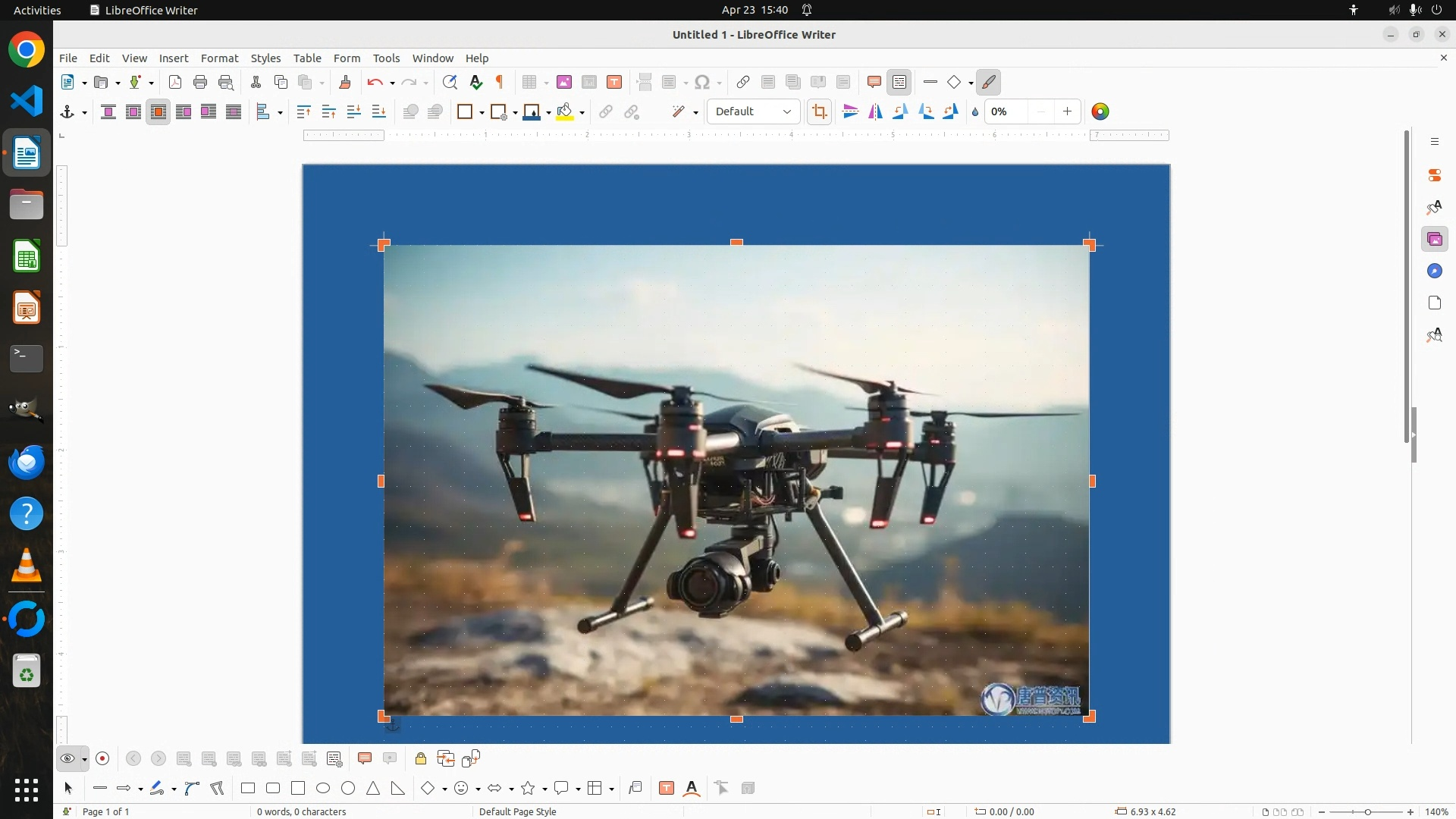Click the Flip Horizontally icon

coord(875,112)
